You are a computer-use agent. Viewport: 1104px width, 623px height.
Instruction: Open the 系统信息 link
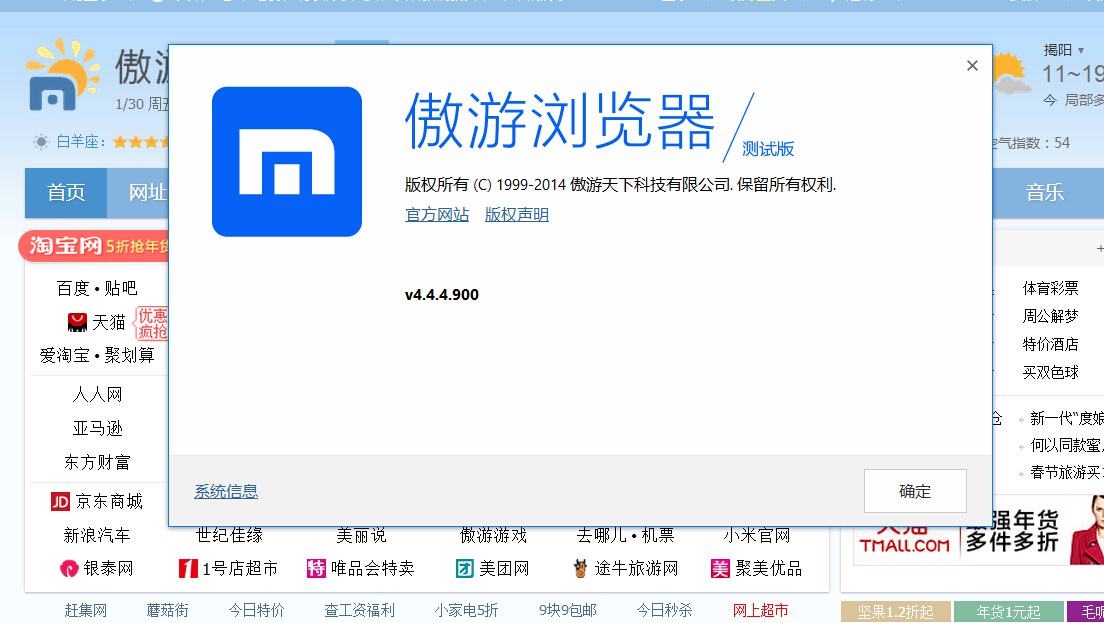pyautogui.click(x=226, y=491)
